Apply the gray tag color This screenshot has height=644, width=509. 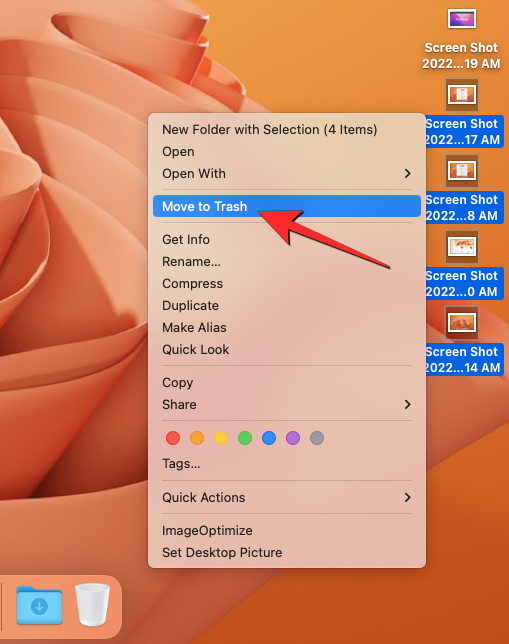(317, 438)
